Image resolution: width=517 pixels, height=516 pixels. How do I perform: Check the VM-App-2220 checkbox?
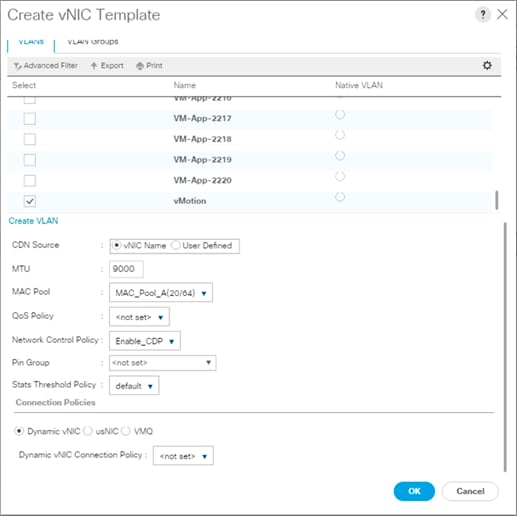tap(30, 181)
